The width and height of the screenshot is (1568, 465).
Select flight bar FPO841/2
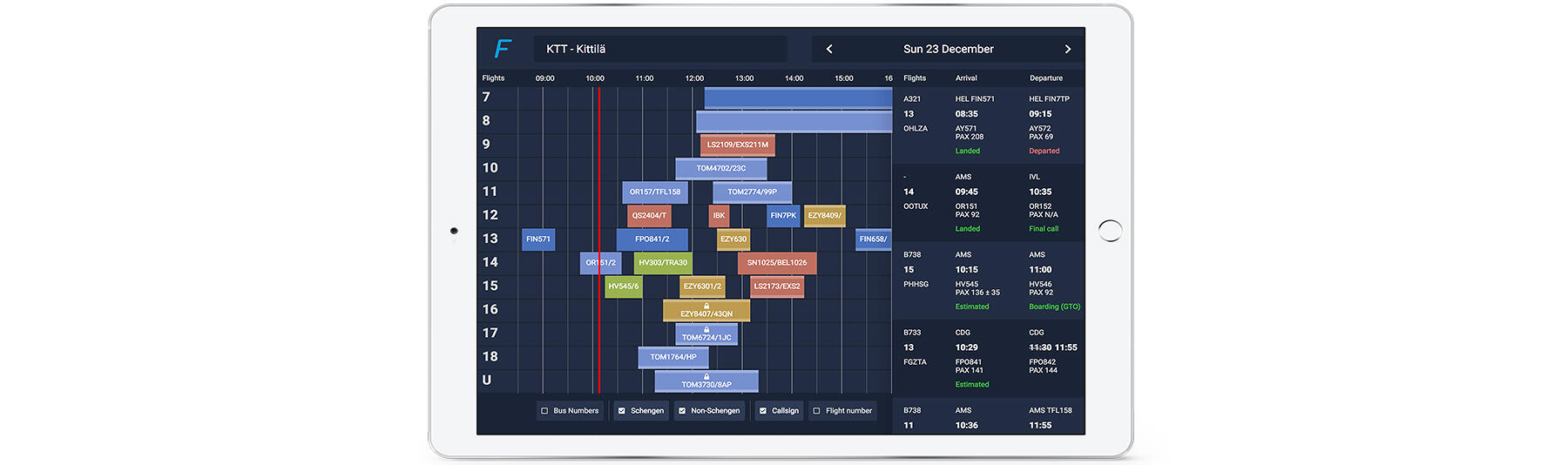tap(652, 239)
